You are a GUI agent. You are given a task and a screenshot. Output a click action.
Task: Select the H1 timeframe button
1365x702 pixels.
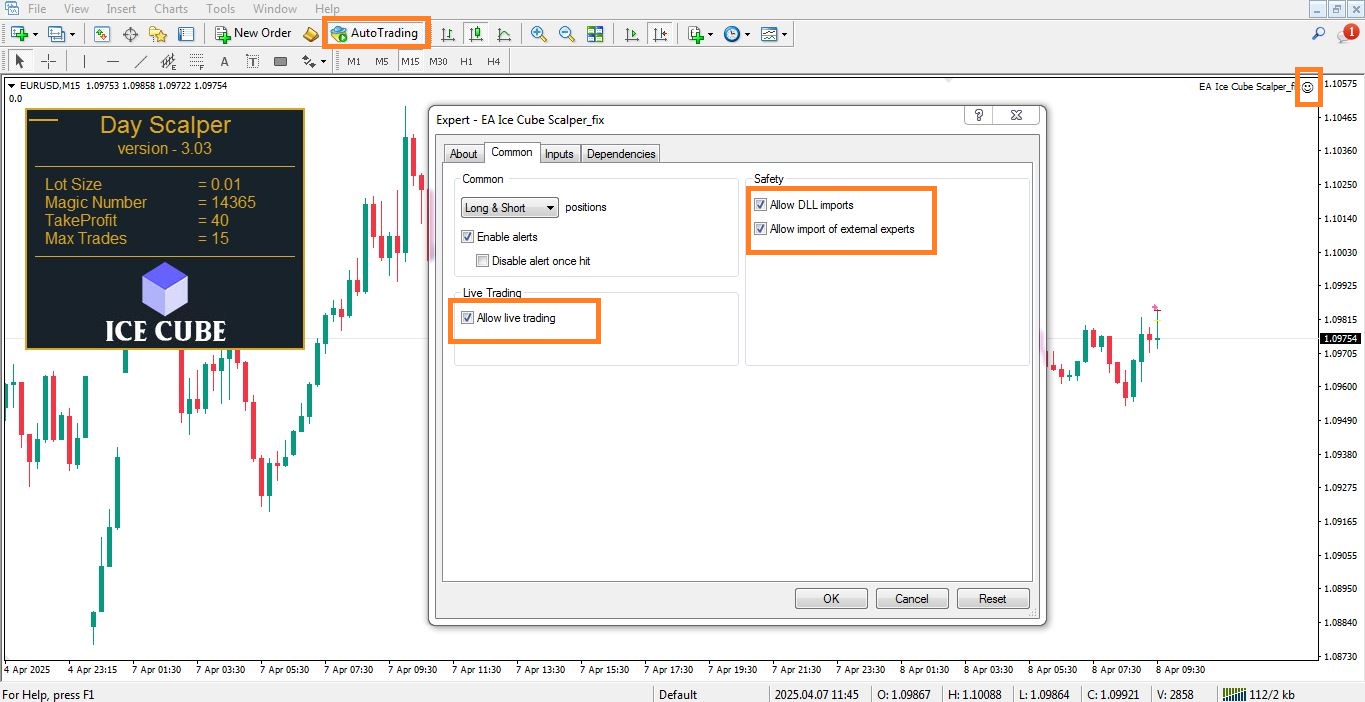click(x=466, y=61)
